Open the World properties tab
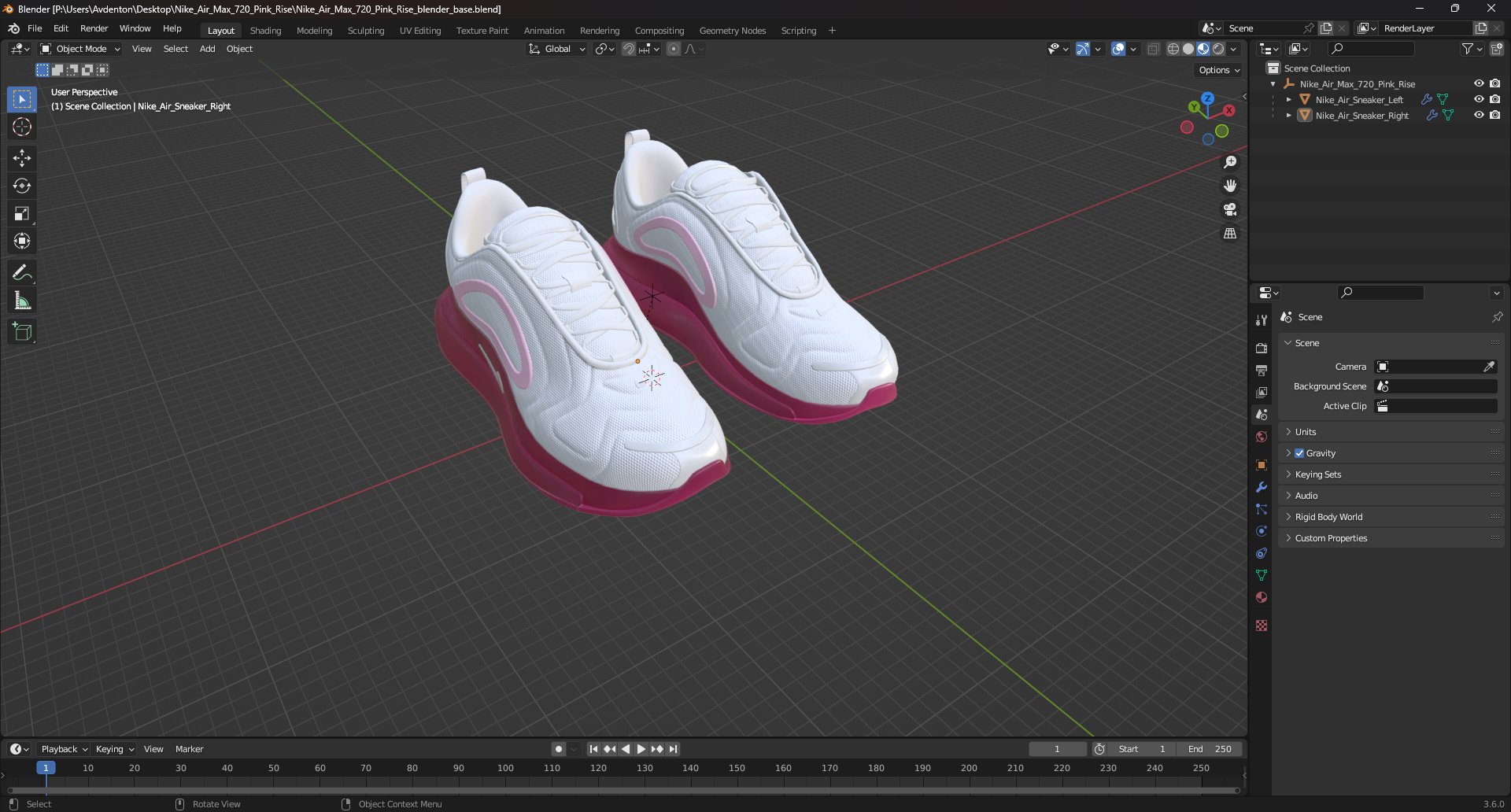 tap(1262, 437)
